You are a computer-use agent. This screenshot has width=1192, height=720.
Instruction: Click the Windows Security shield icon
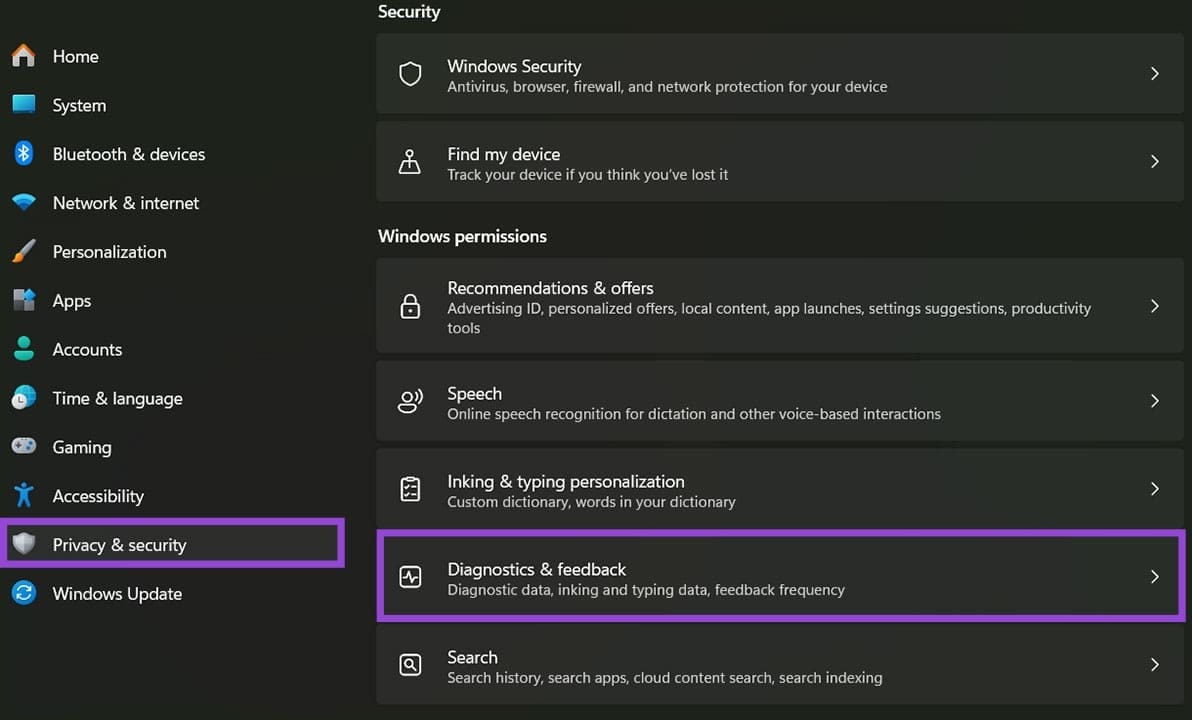click(x=410, y=75)
